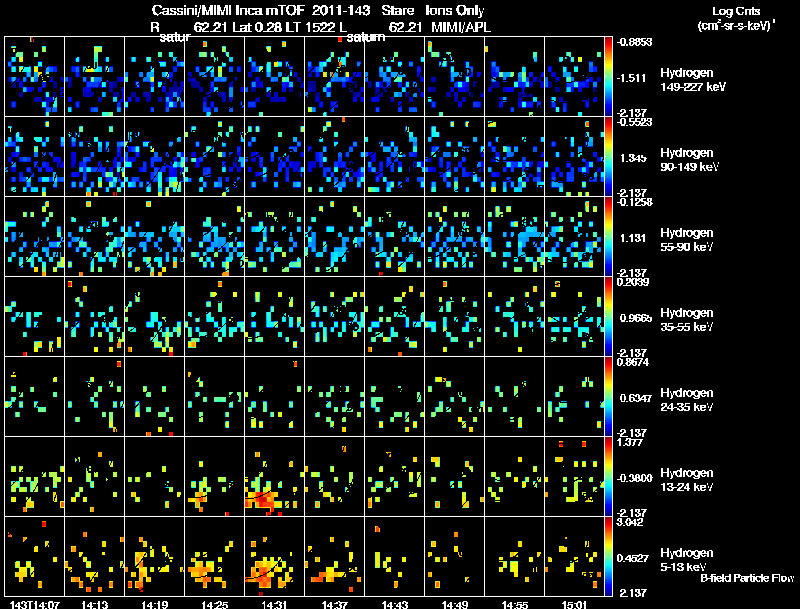Open the 149-227 keV image panel at 14:49
The image size is (800, 609).
pos(455,77)
